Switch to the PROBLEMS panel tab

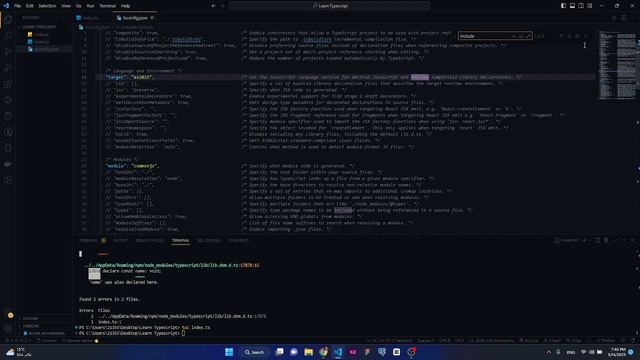coord(88,240)
